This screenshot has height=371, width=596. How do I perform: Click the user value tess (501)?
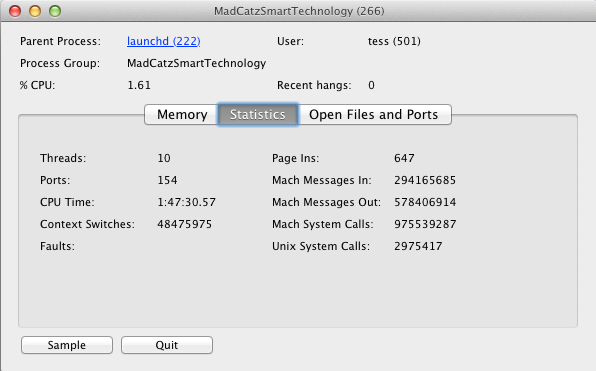tap(394, 41)
